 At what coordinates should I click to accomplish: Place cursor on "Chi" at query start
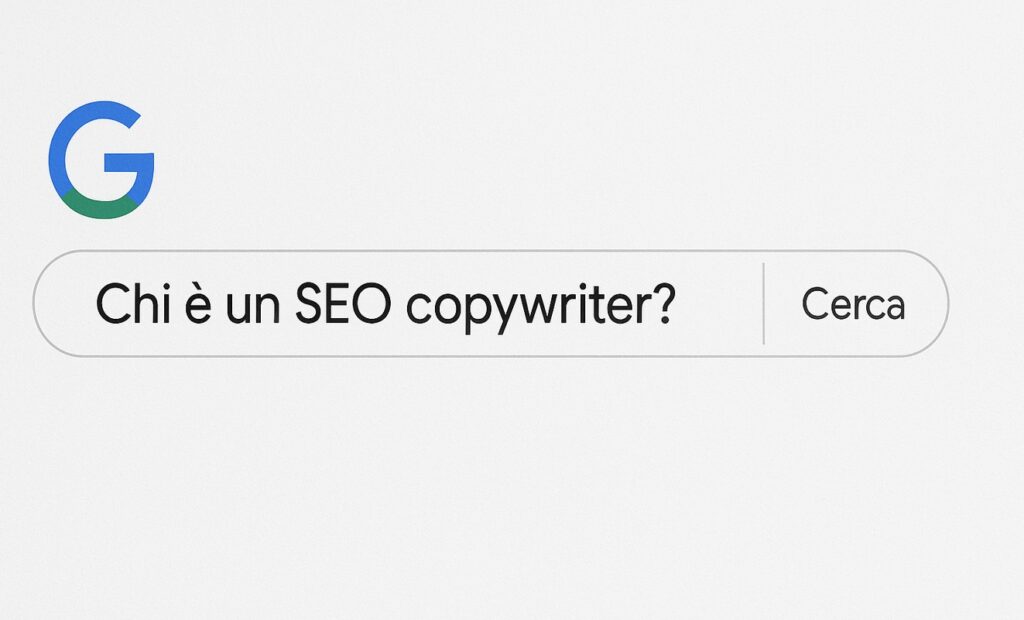pyautogui.click(x=126, y=304)
